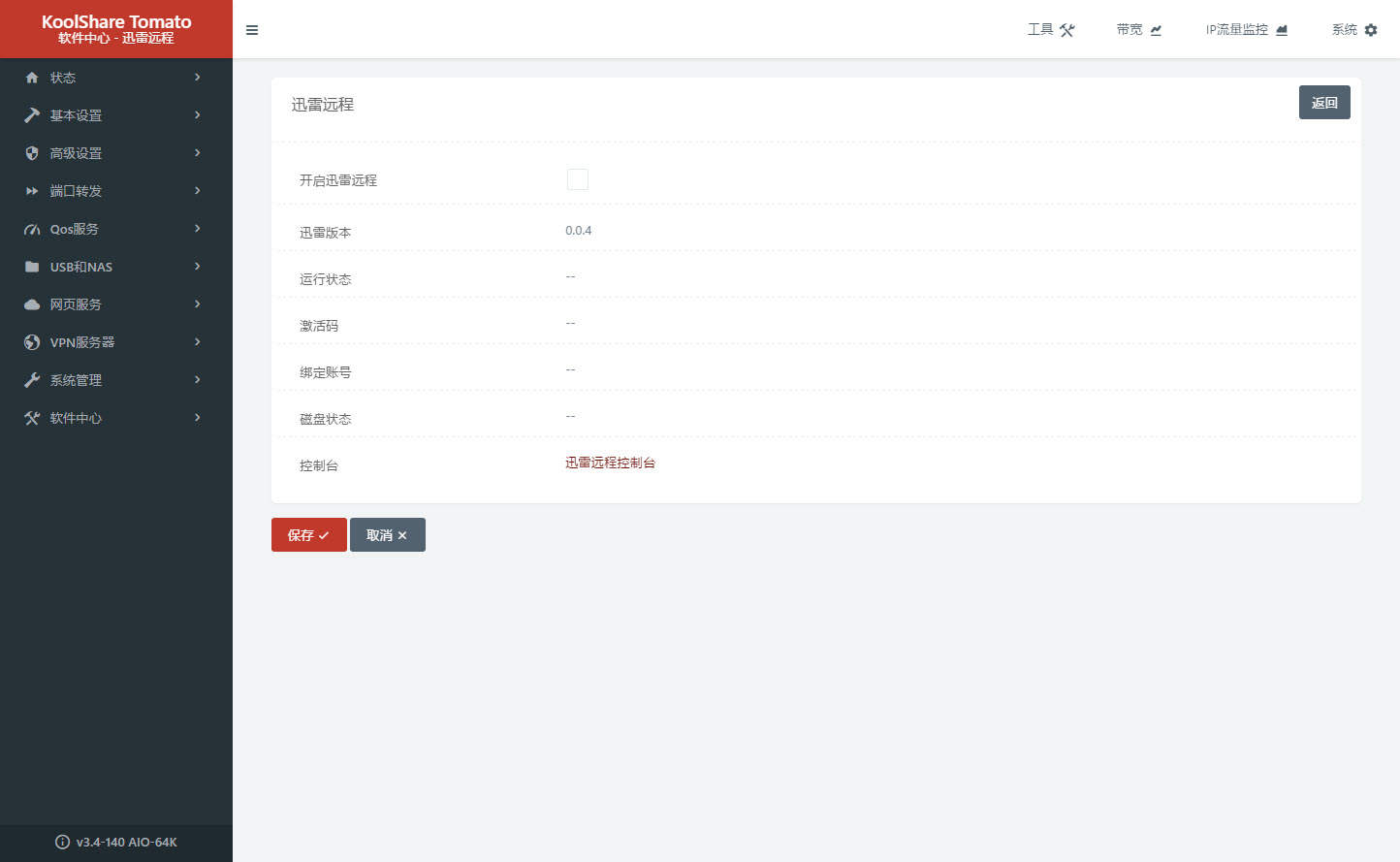Screen dimensions: 1400x862
Task: Click the cloud icon for 网页服务
Action: click(x=32, y=304)
